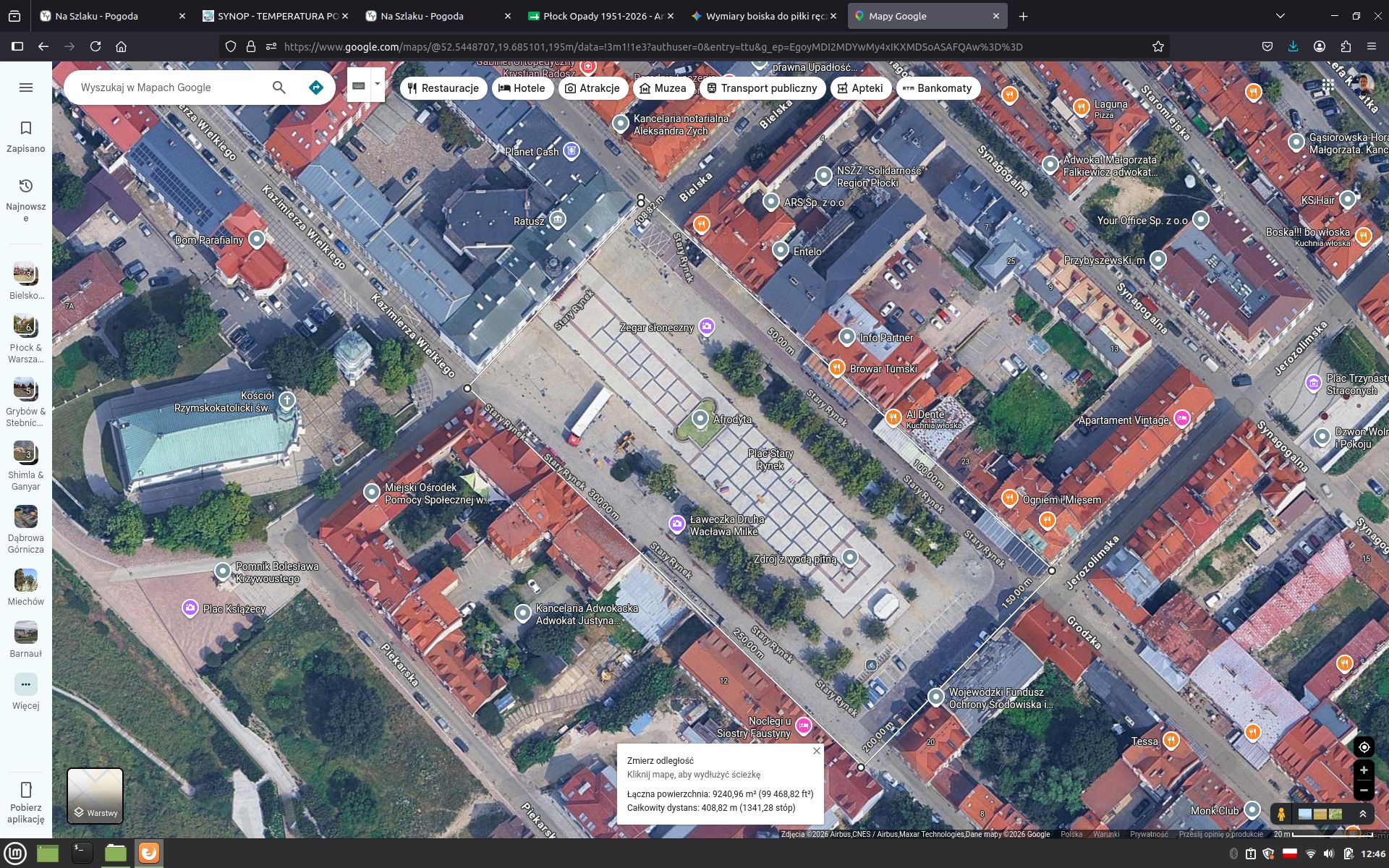Filter the map by Restauracje

point(443,88)
